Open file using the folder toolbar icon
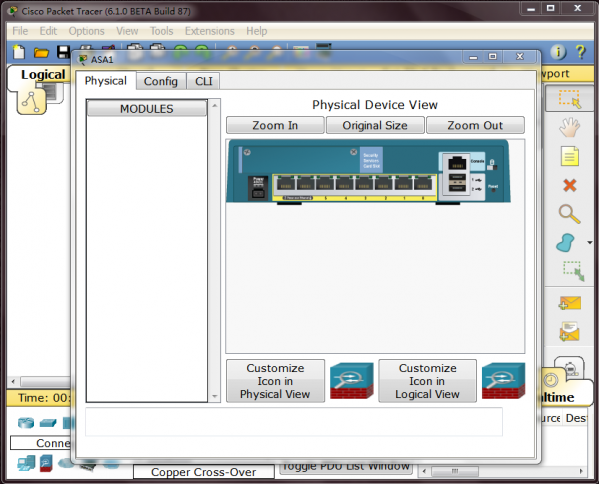The height and width of the screenshot is (484, 599). pos(41,52)
